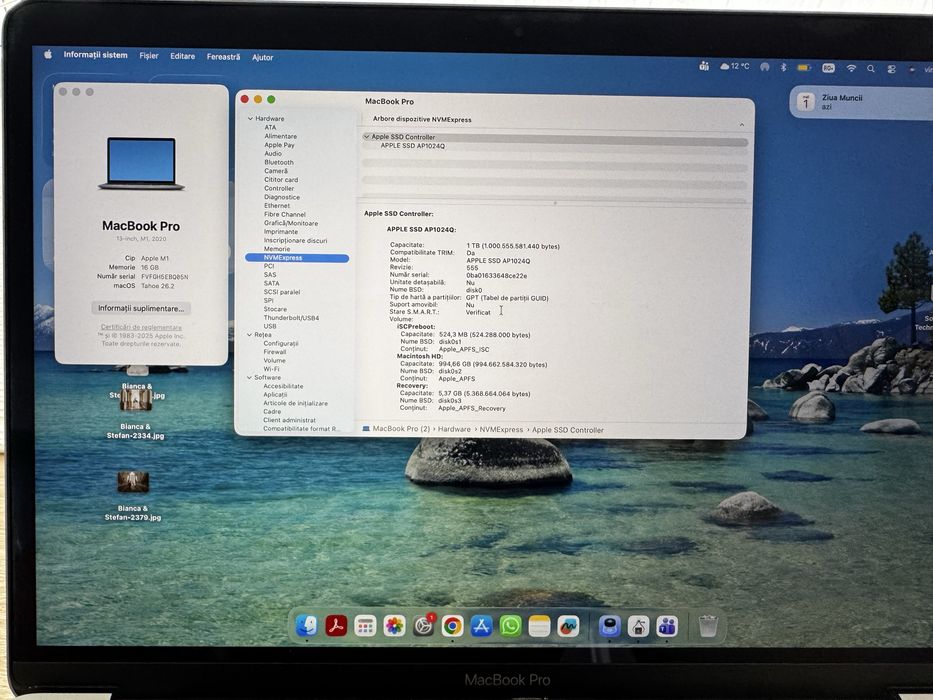Image resolution: width=933 pixels, height=700 pixels.
Task: Open the Certificări de reglementare link
Action: tap(141, 327)
